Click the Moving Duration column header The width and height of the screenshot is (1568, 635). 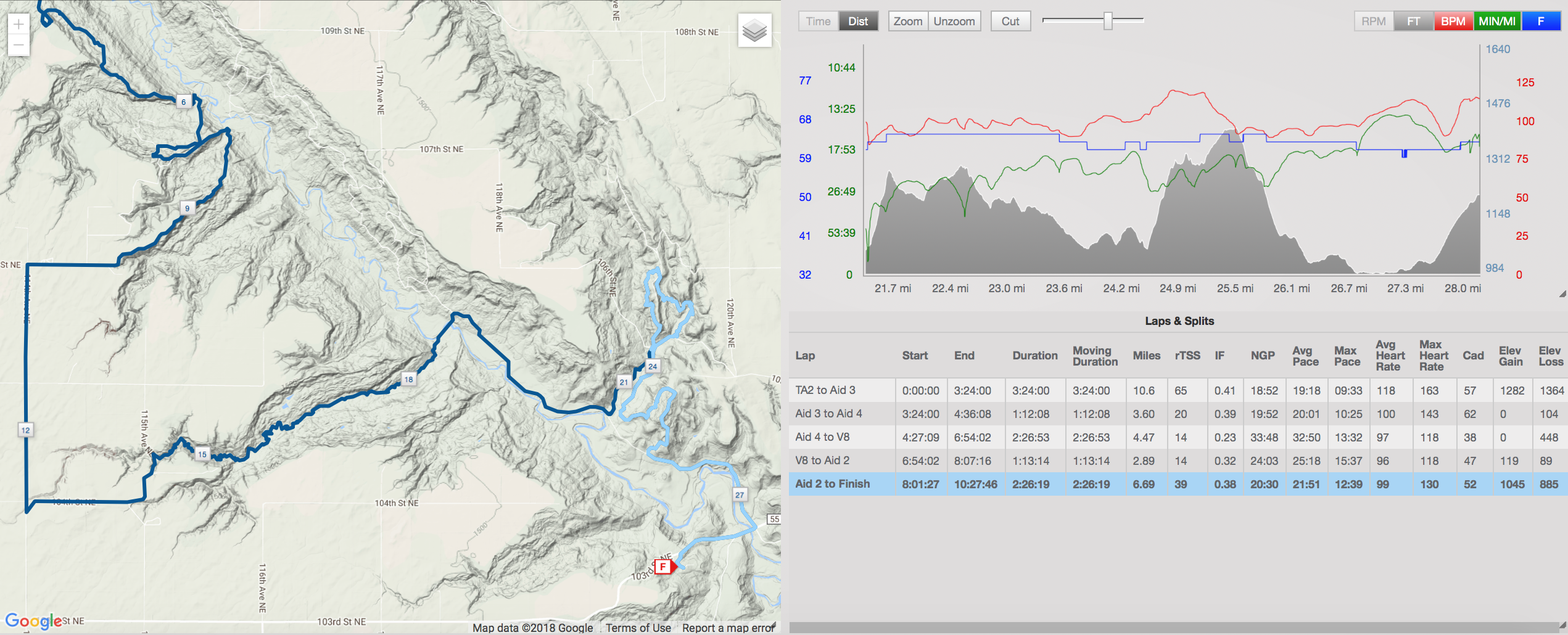click(1095, 356)
